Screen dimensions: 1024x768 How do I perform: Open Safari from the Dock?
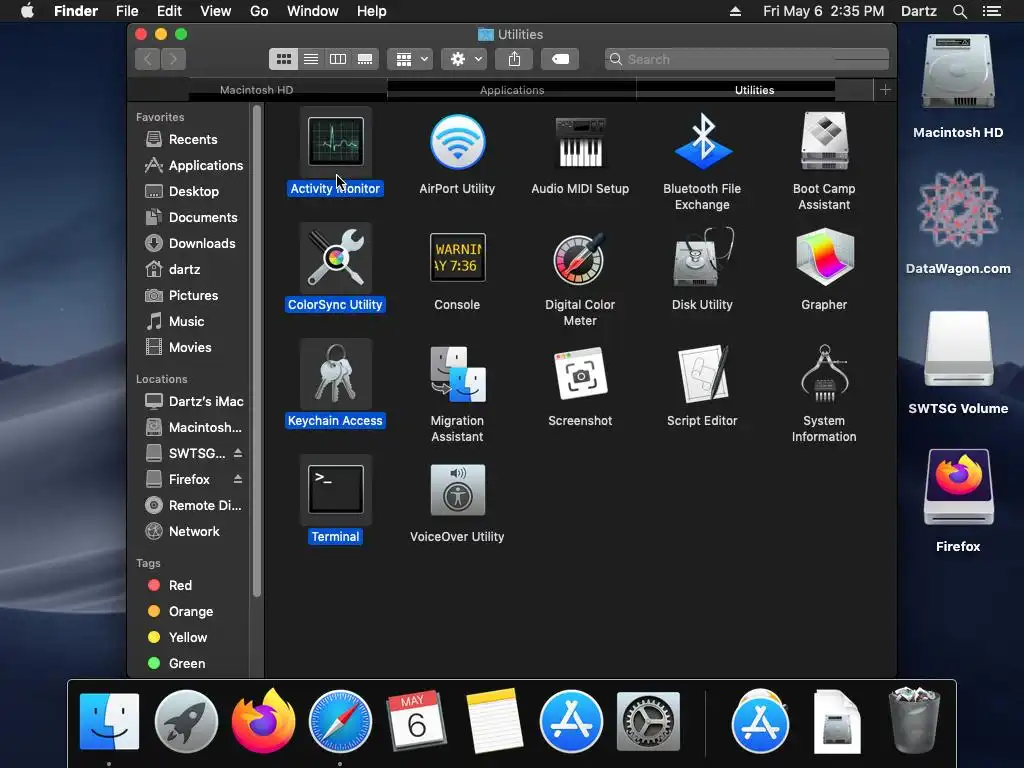[340, 722]
